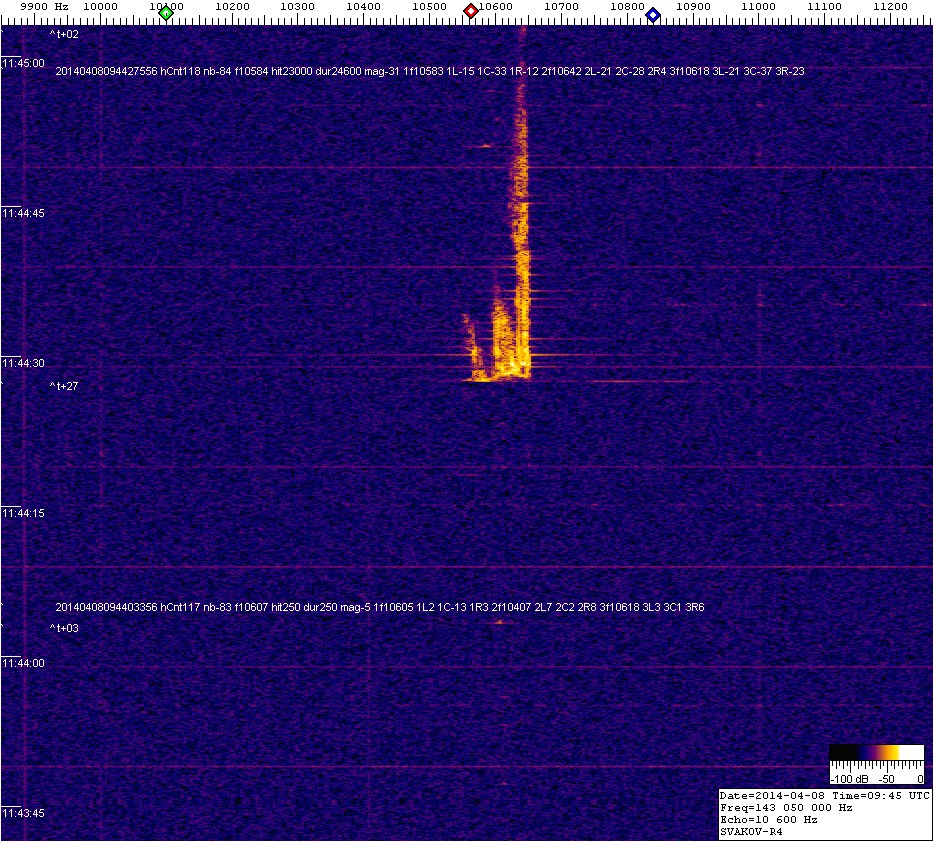Select the red diamond frequency marker
The image size is (934, 842).
coord(470,12)
